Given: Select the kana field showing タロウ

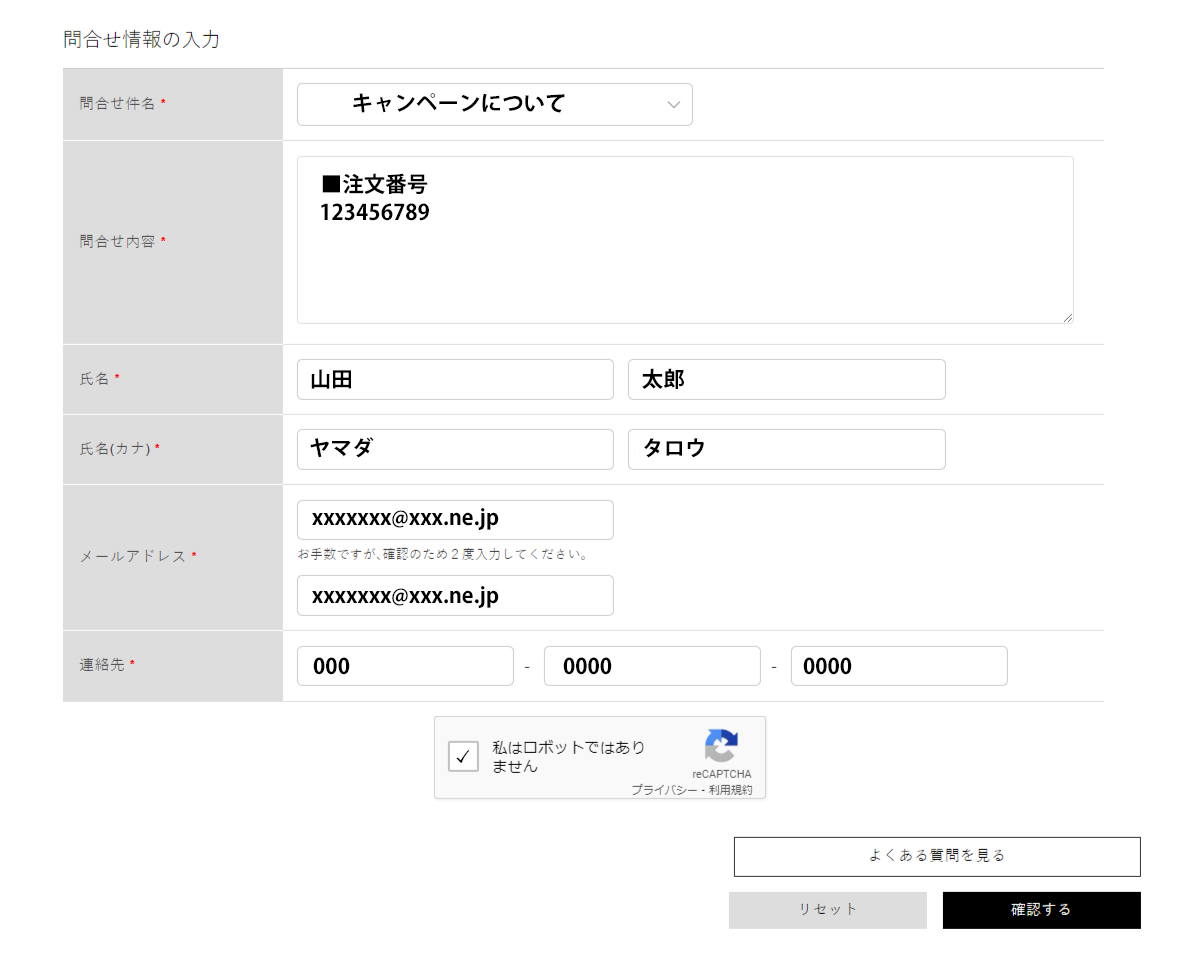Looking at the screenshot, I should 786,449.
